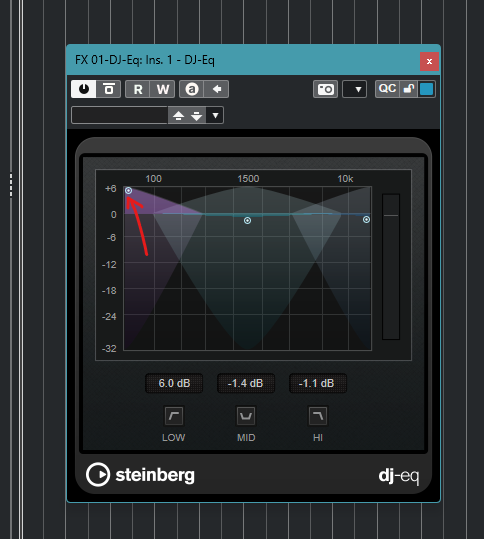Click the camera snapshot icon
Image resolution: width=484 pixels, height=539 pixels.
[x=325, y=89]
